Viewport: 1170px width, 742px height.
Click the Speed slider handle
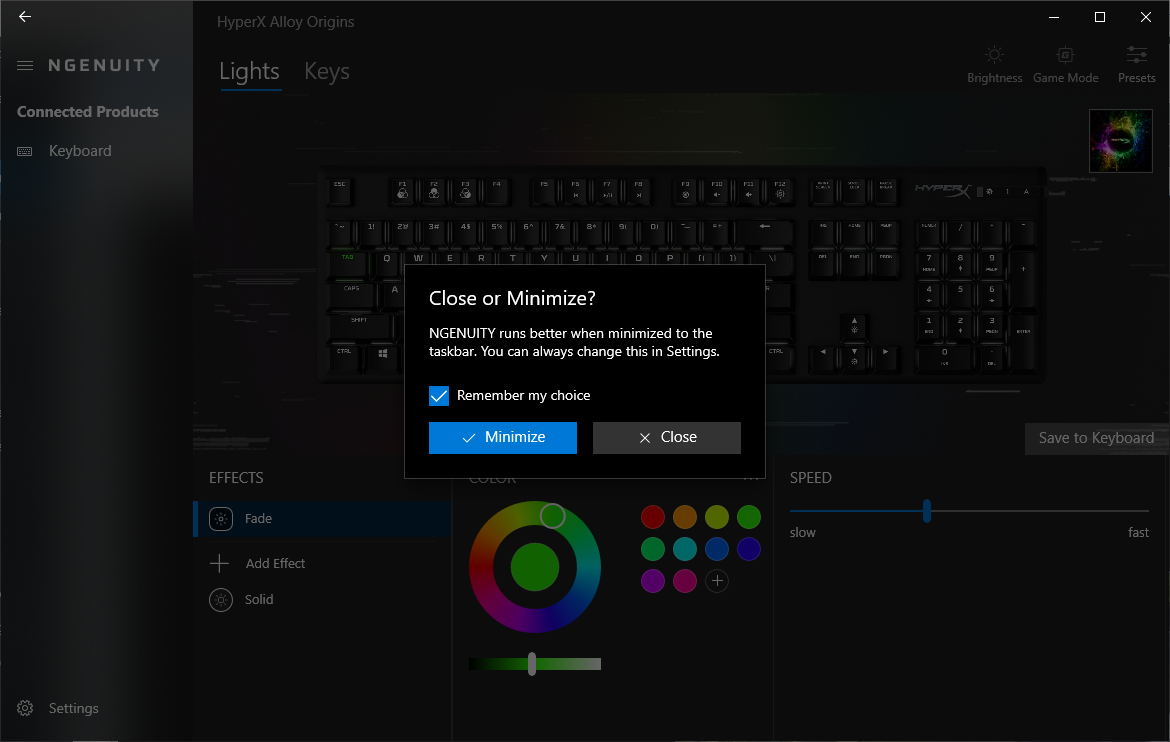pyautogui.click(x=927, y=511)
